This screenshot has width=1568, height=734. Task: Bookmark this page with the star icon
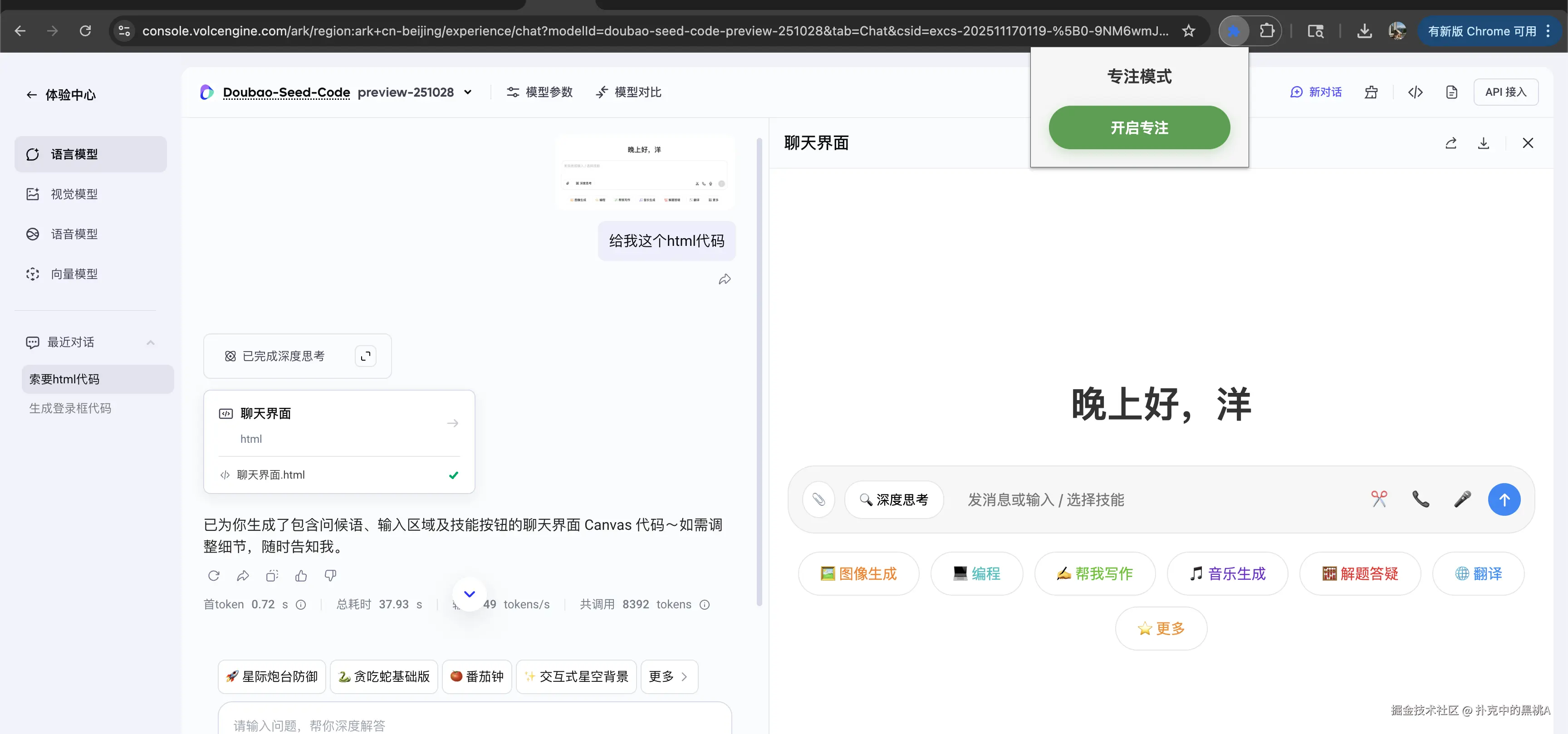[1188, 30]
